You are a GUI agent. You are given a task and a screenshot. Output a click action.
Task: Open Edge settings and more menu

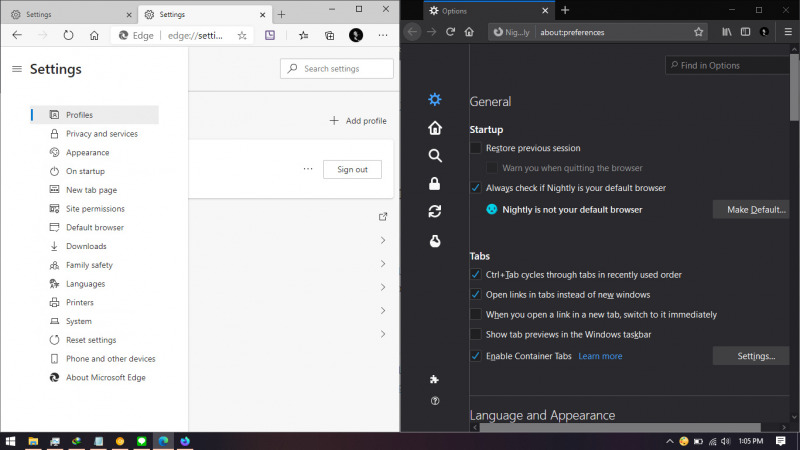tap(383, 35)
